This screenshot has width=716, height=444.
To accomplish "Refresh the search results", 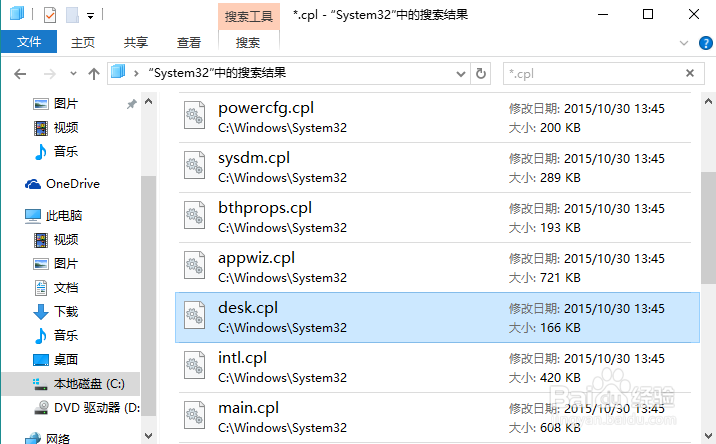I will point(481,73).
